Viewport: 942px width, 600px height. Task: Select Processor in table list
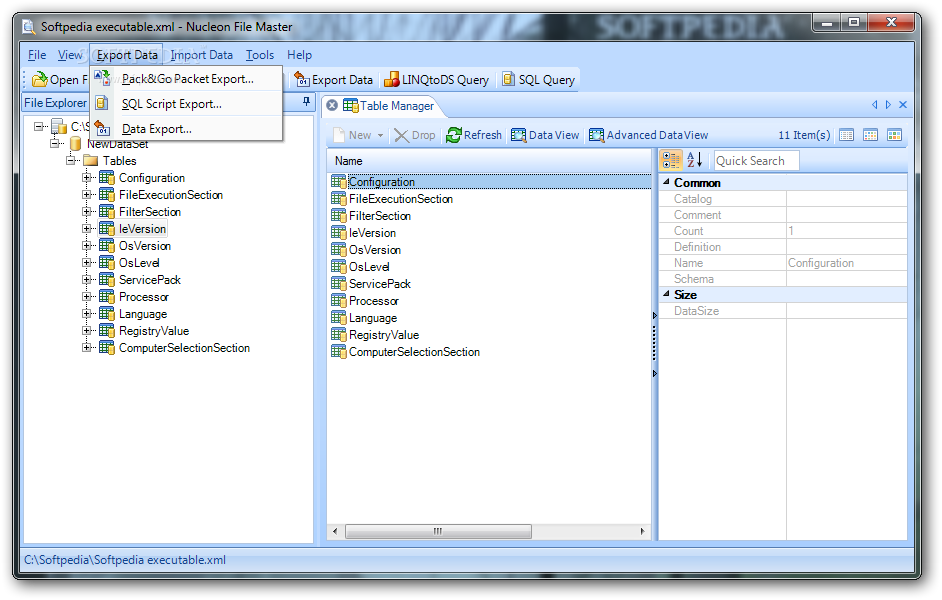click(374, 301)
